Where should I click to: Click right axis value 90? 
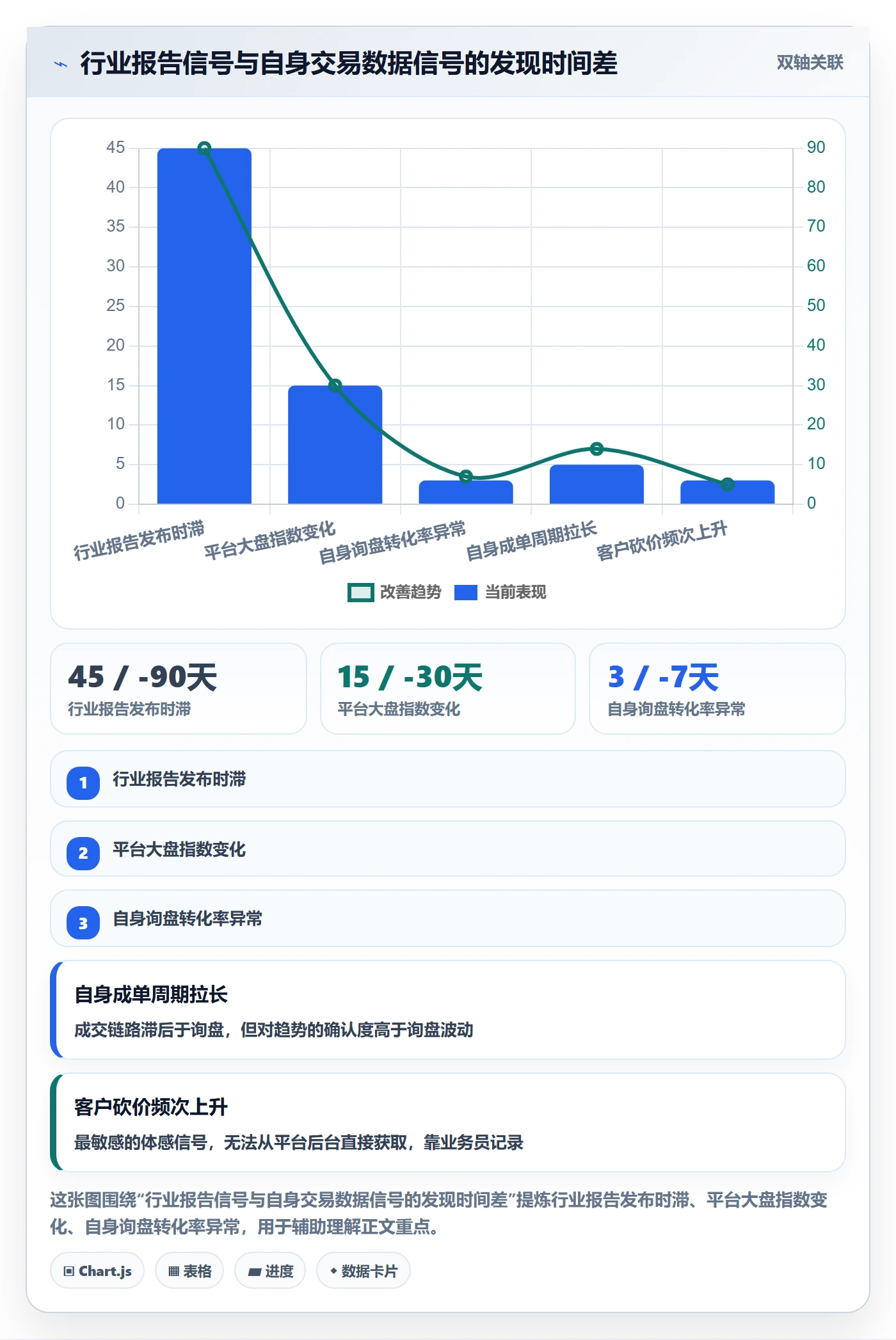click(x=816, y=147)
